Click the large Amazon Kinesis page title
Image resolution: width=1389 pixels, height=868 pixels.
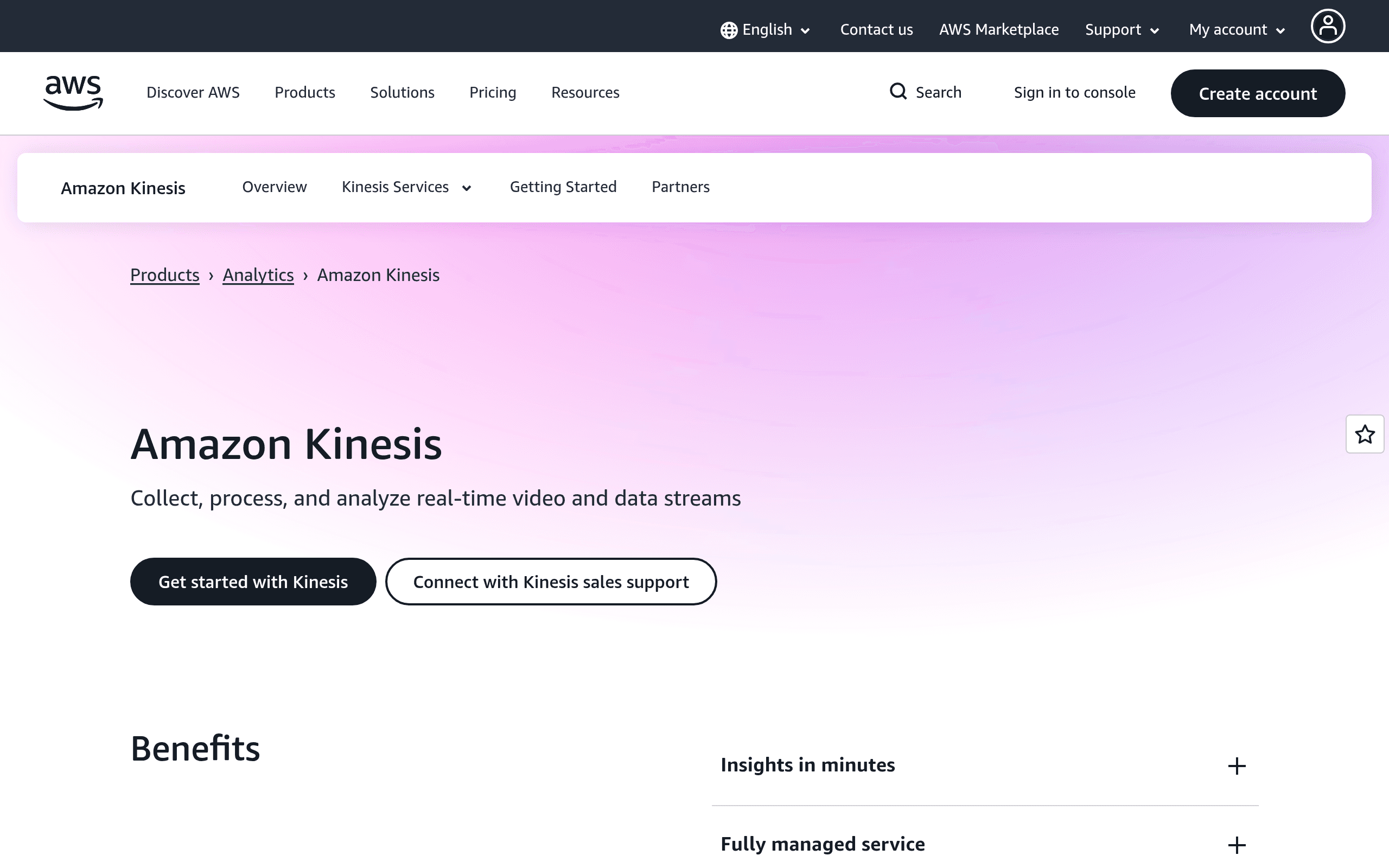pyautogui.click(x=286, y=444)
